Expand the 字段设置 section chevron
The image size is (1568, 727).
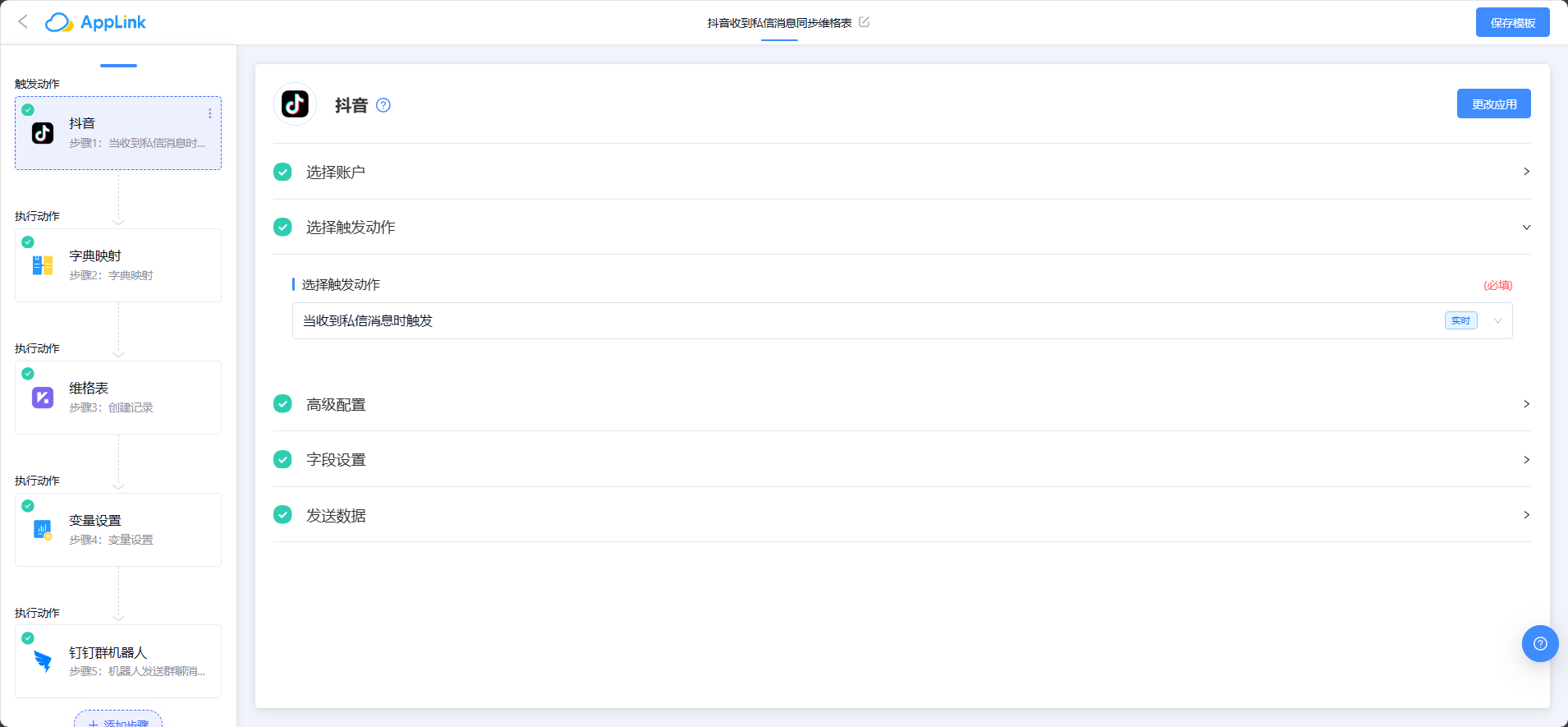click(x=1526, y=459)
